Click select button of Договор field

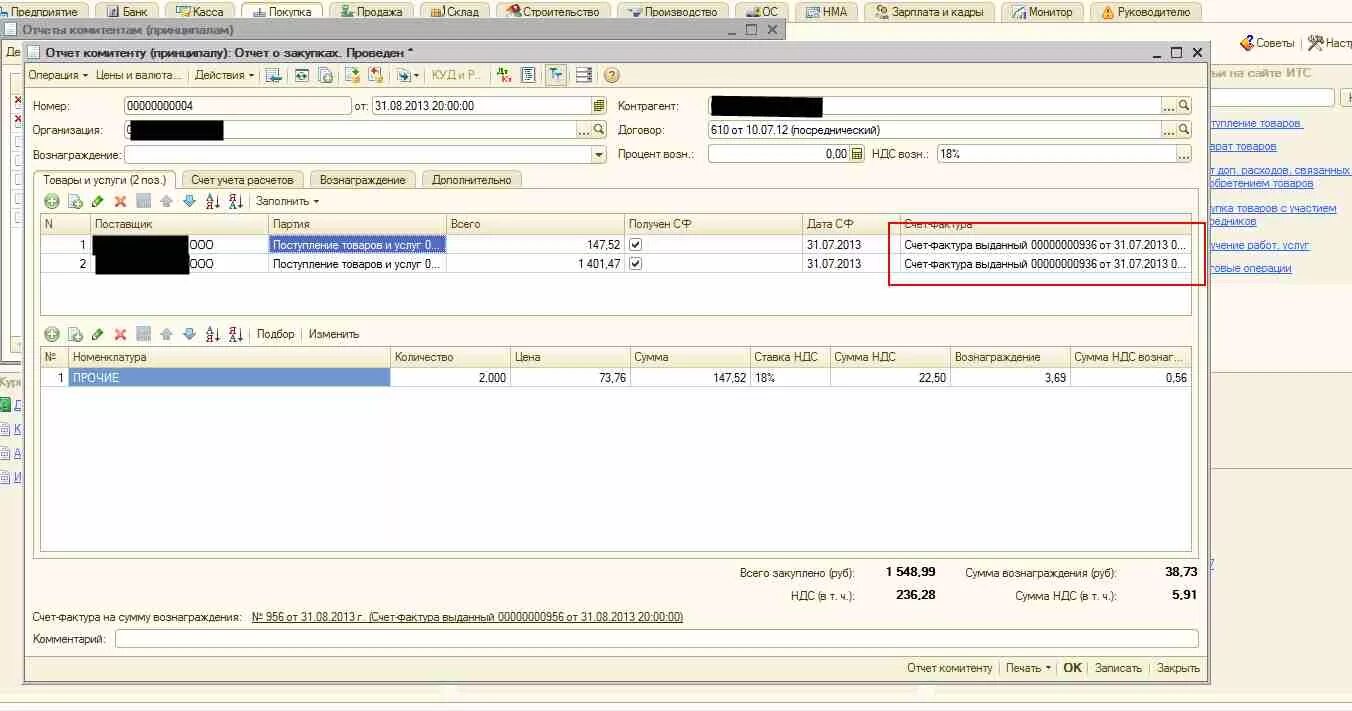point(1168,130)
